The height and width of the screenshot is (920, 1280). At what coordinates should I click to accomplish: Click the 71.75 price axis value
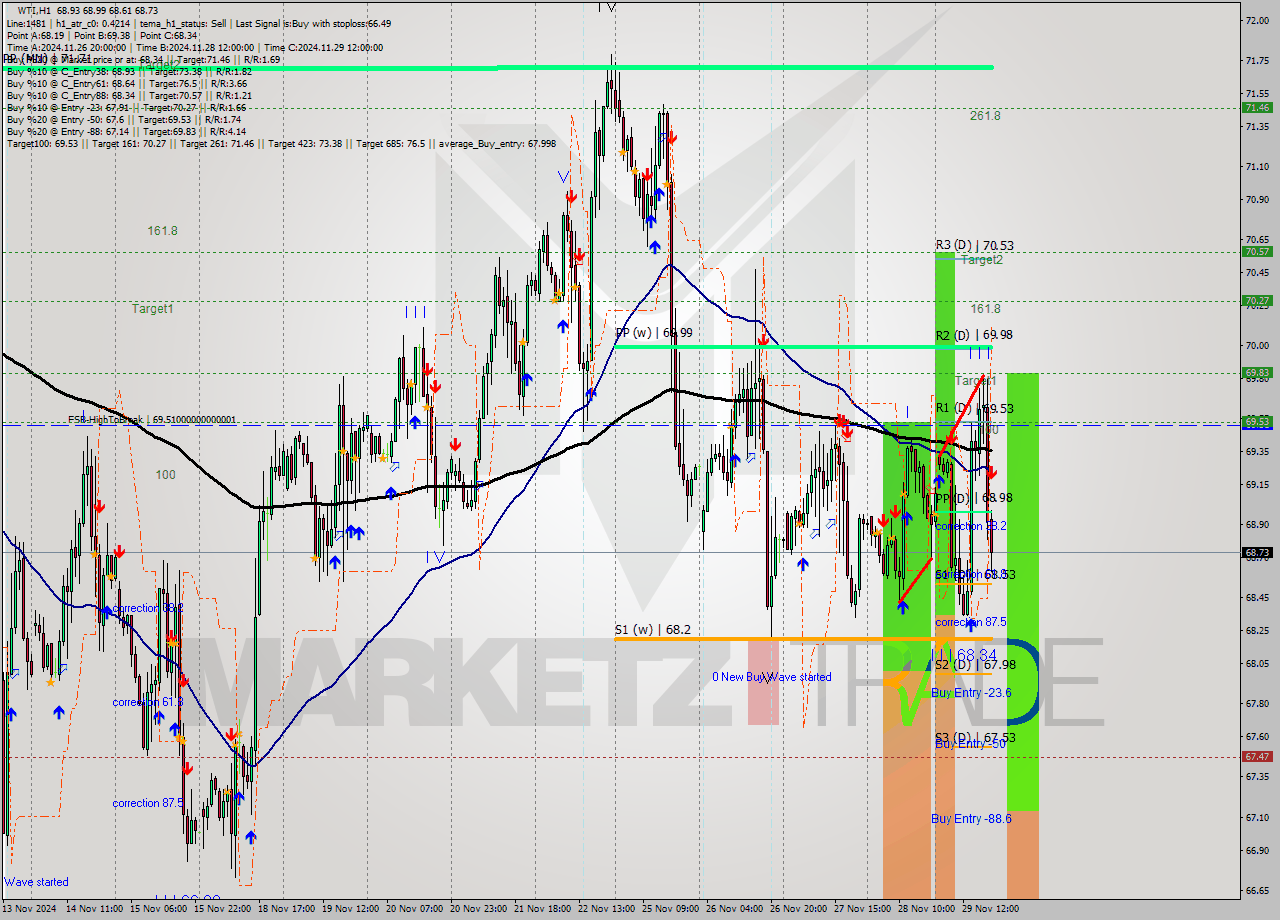pyautogui.click(x=1257, y=61)
